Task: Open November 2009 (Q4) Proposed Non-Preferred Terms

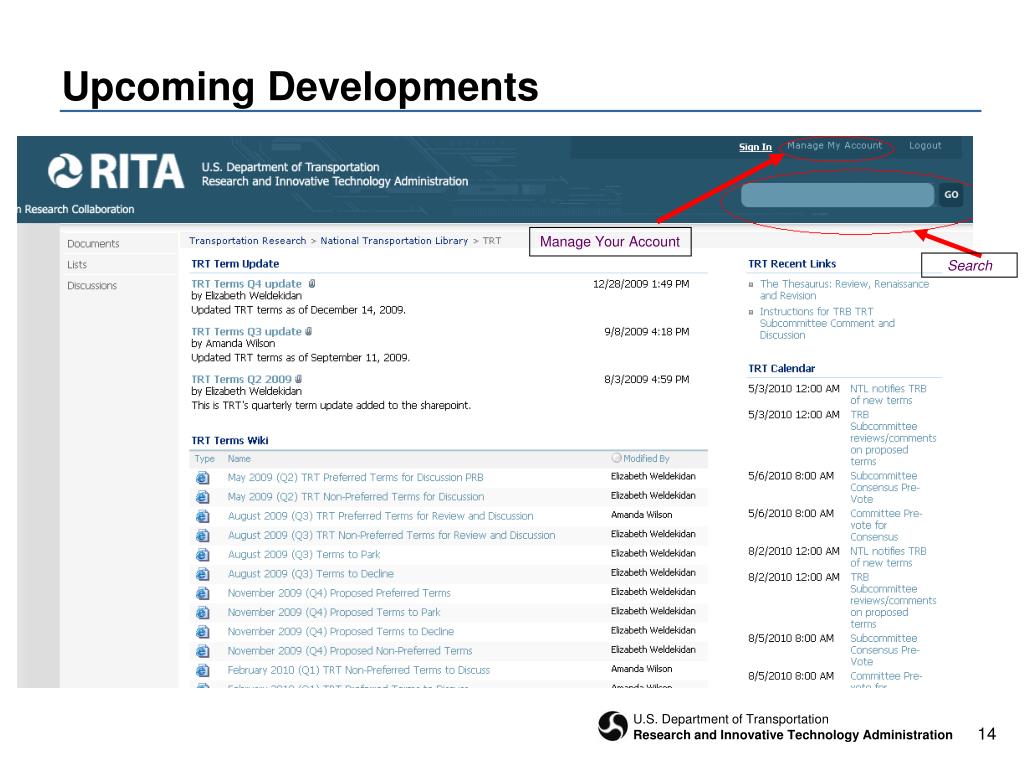Action: (349, 650)
